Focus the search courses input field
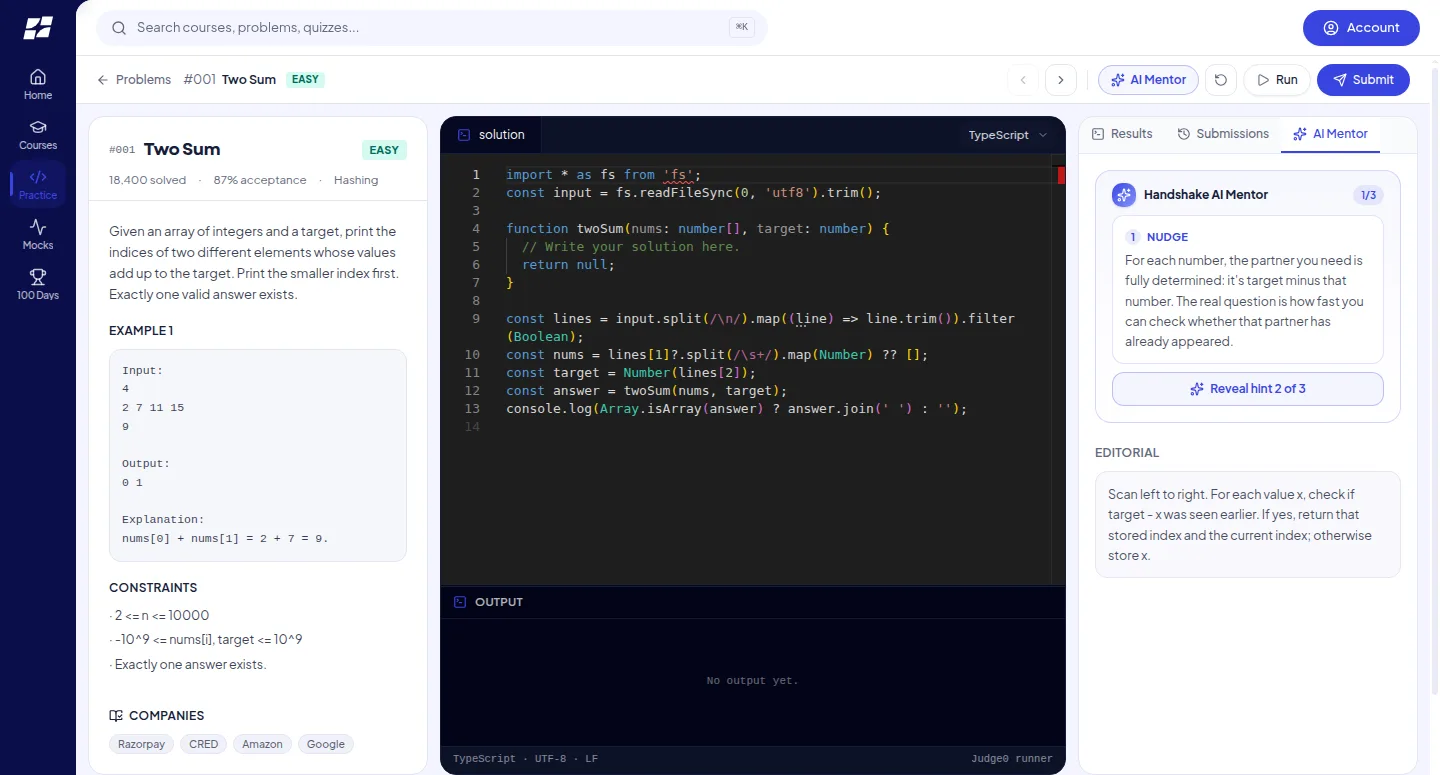Screen dimensions: 1440x775 point(430,28)
